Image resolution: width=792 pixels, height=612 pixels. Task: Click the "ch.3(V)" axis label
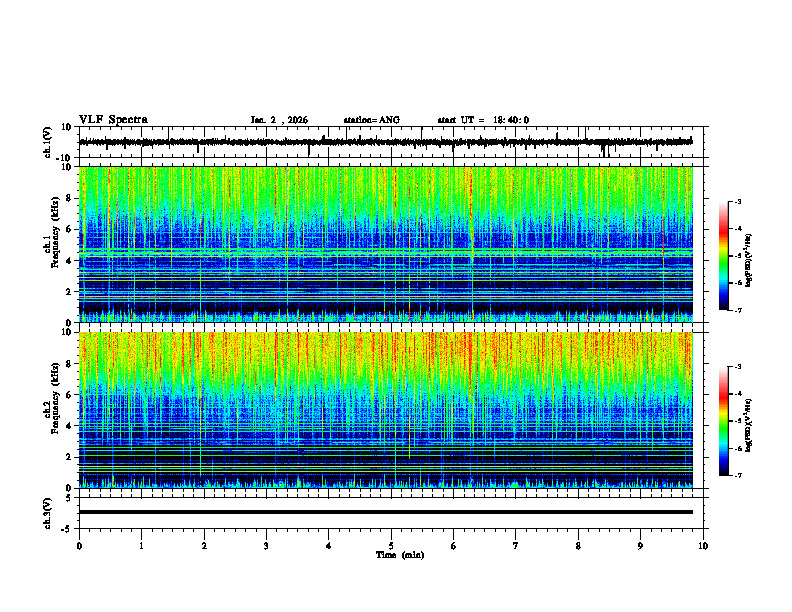click(x=48, y=513)
